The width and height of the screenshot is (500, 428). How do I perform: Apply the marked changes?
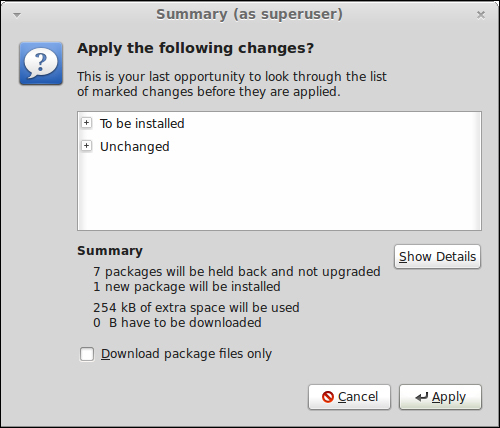coord(440,397)
